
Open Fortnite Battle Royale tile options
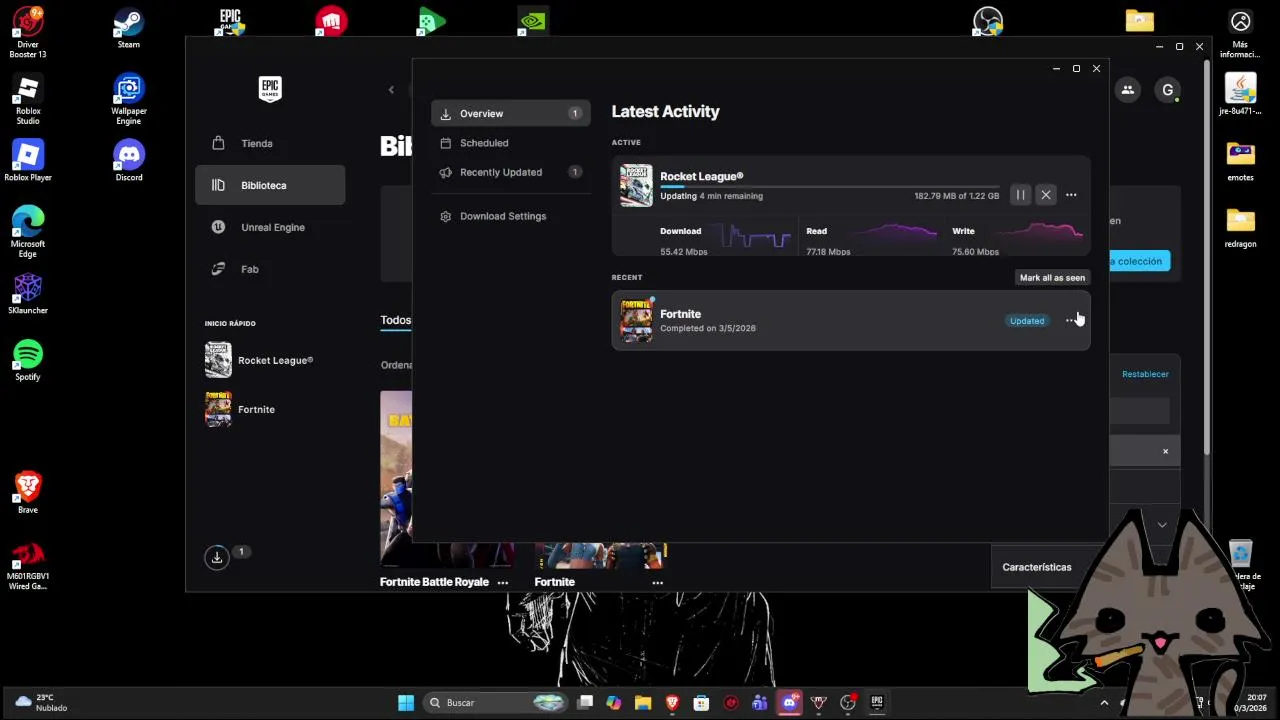pos(503,582)
